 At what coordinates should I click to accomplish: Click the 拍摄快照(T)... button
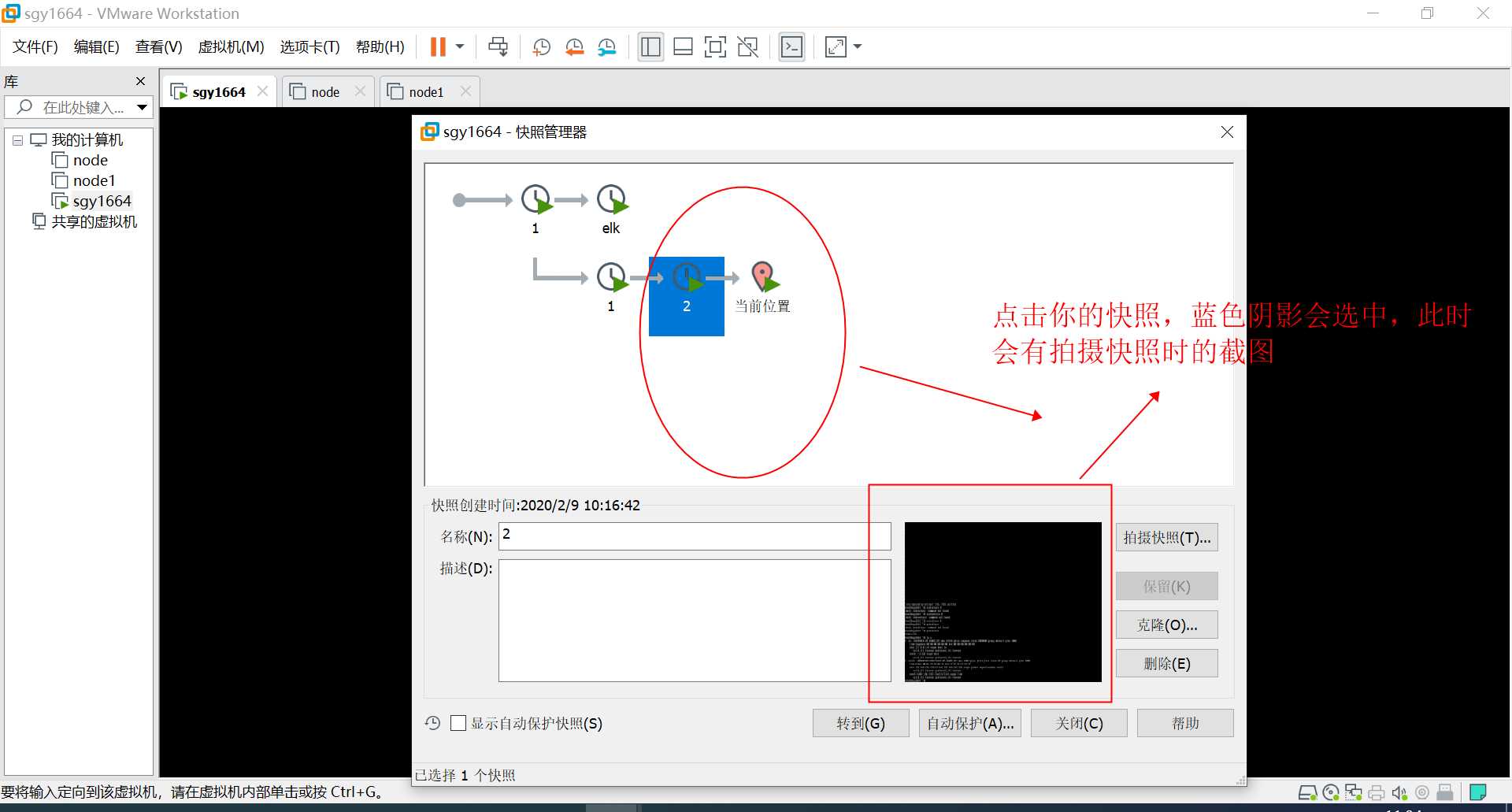click(1166, 537)
